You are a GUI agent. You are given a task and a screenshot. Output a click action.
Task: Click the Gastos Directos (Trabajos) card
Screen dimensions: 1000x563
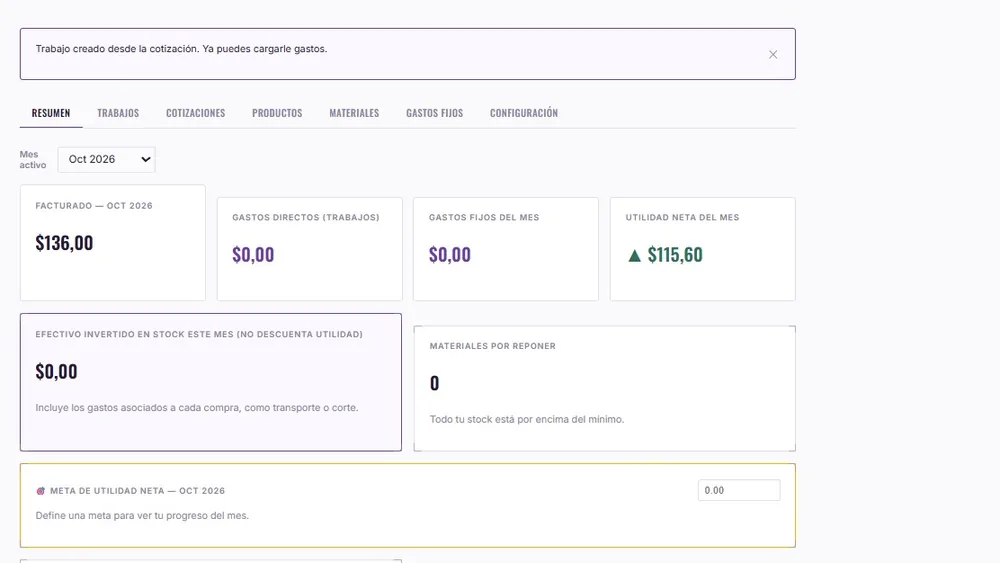click(x=309, y=249)
